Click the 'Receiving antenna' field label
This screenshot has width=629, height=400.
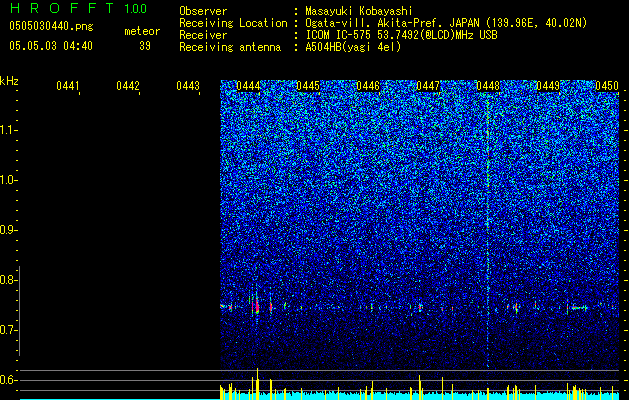(230, 47)
